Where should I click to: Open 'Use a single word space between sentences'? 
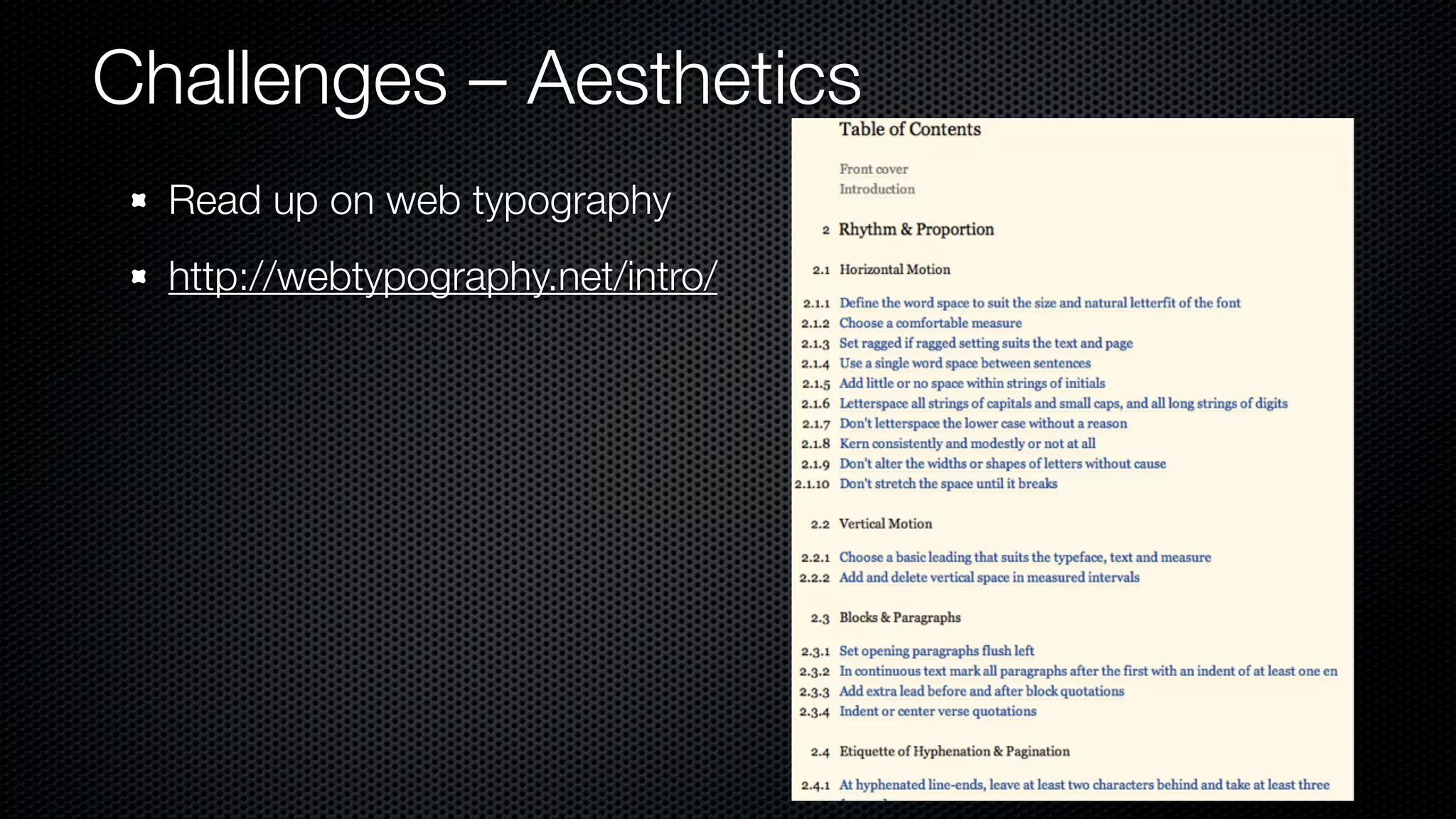[965, 363]
